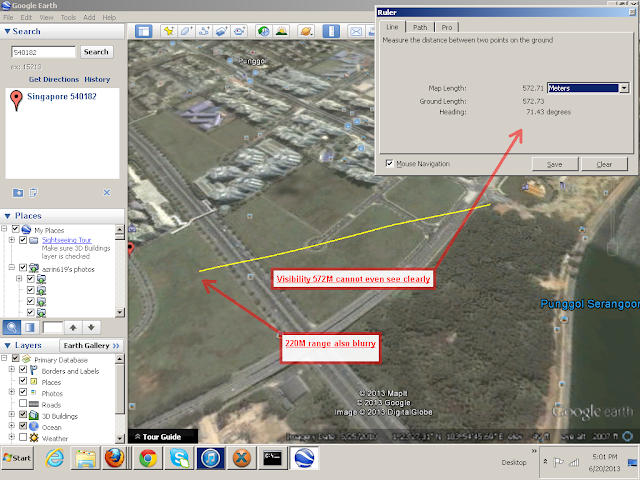Toggle the sidebar panel toolbar icon
The image size is (640, 480).
144,31
